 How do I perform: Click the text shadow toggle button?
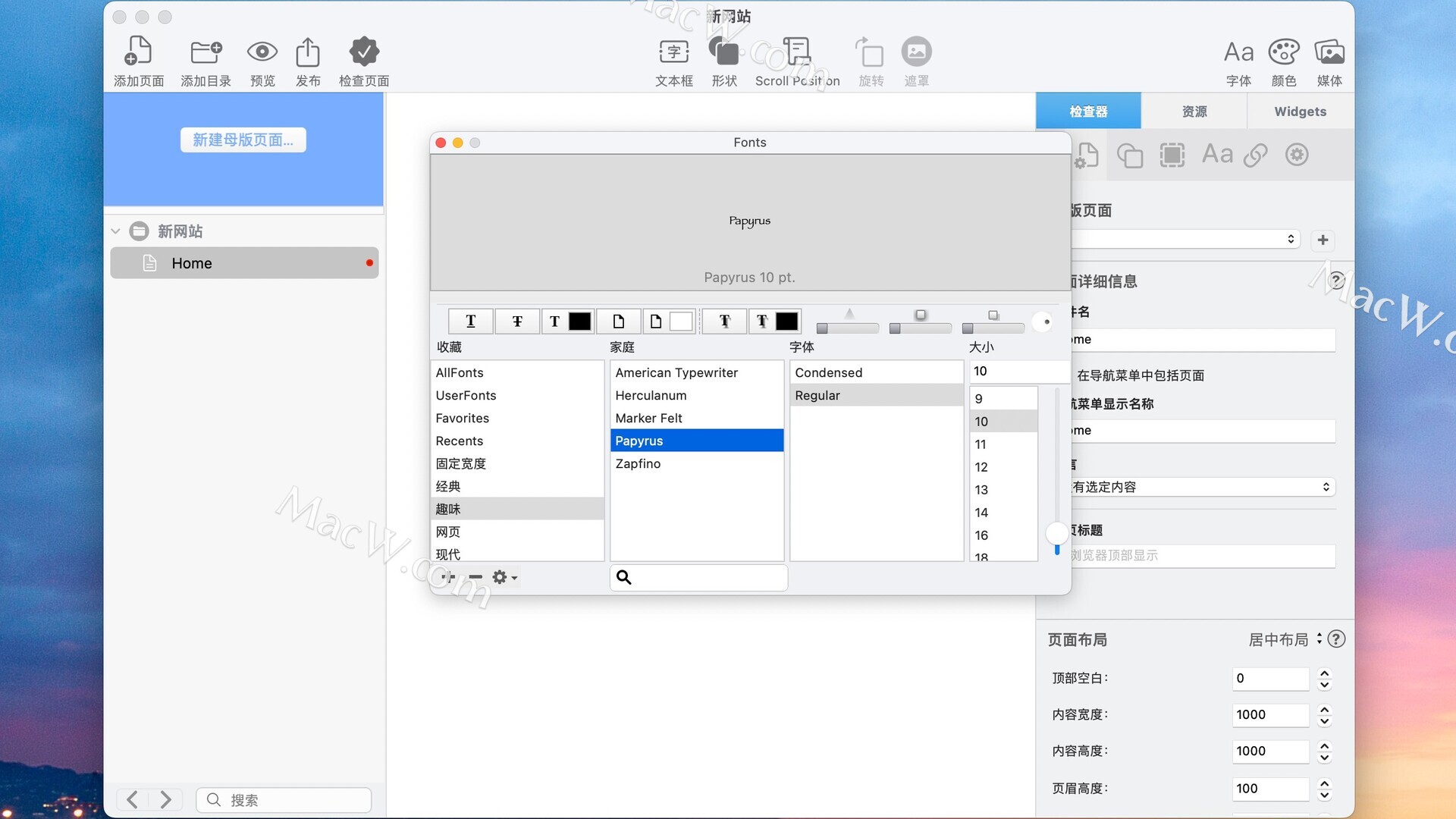pyautogui.click(x=724, y=322)
